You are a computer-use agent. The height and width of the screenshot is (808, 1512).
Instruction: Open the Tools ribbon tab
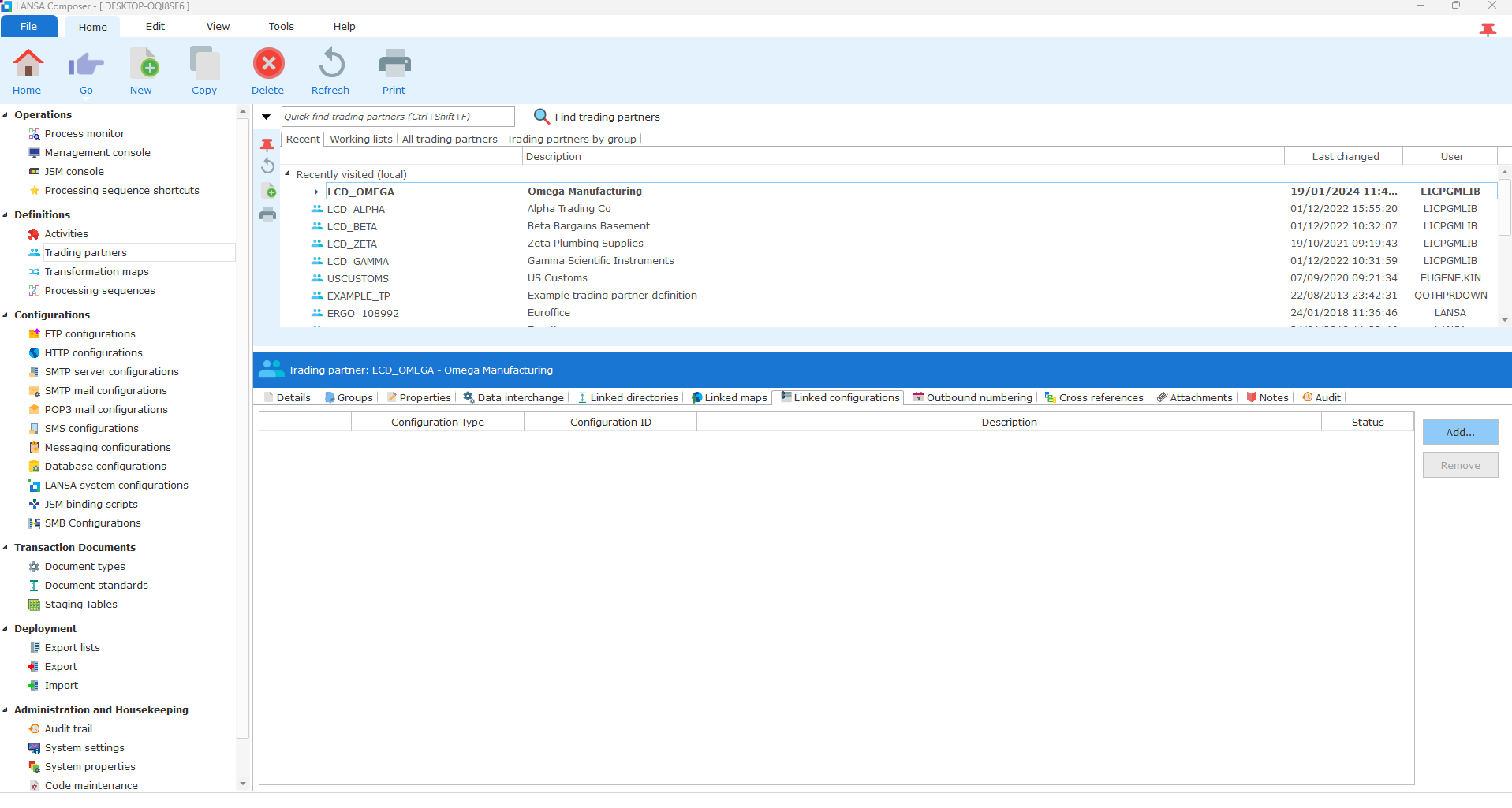[x=282, y=27]
